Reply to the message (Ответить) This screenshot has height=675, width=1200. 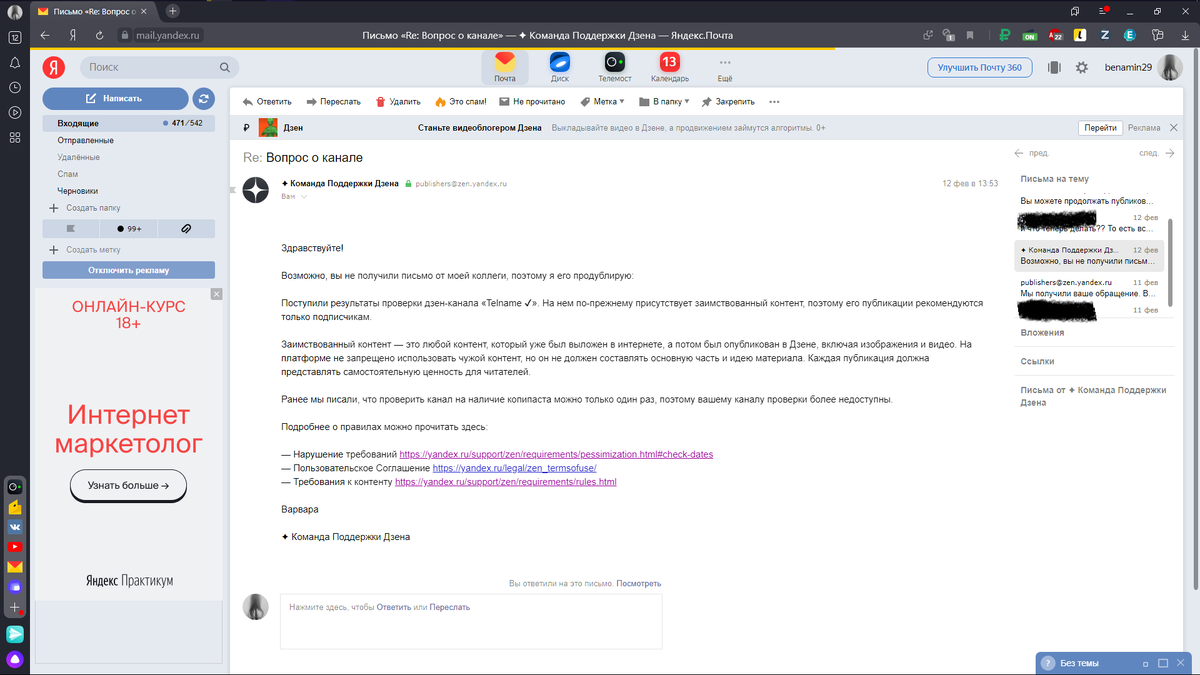click(267, 101)
